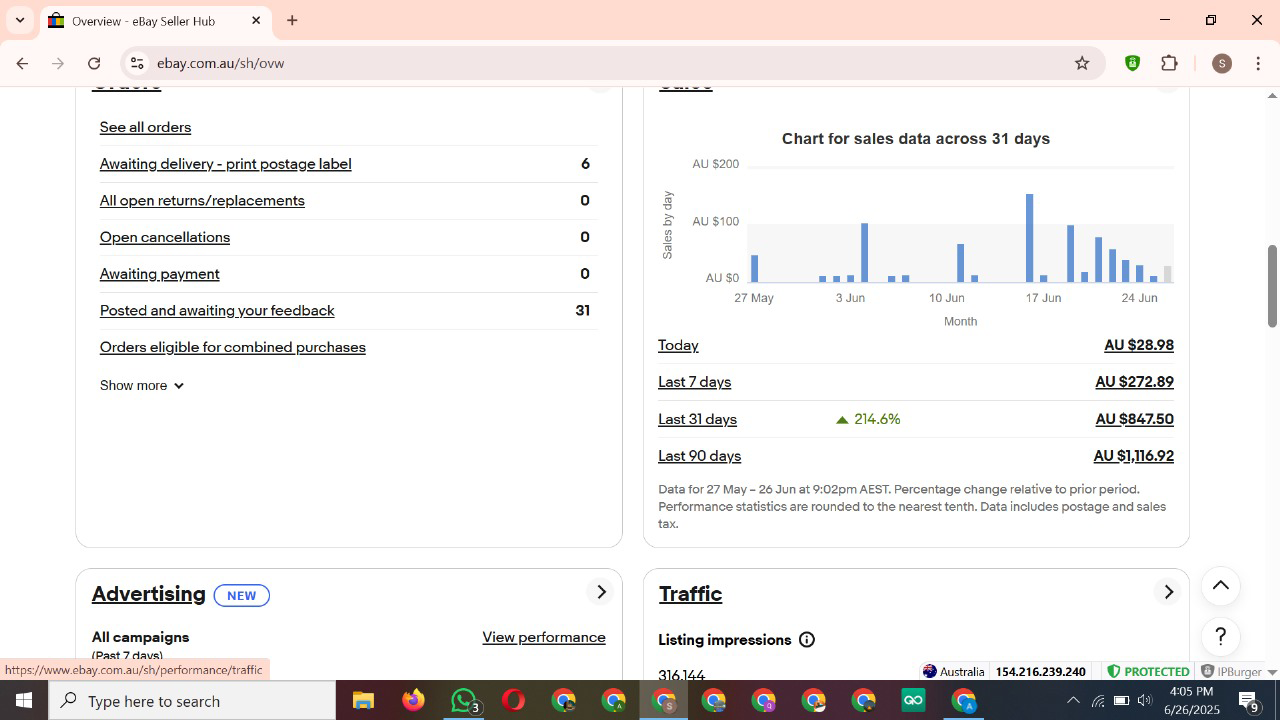Screen dimensions: 1280x720
Task: Open the Awaiting payment link
Action: click(159, 274)
